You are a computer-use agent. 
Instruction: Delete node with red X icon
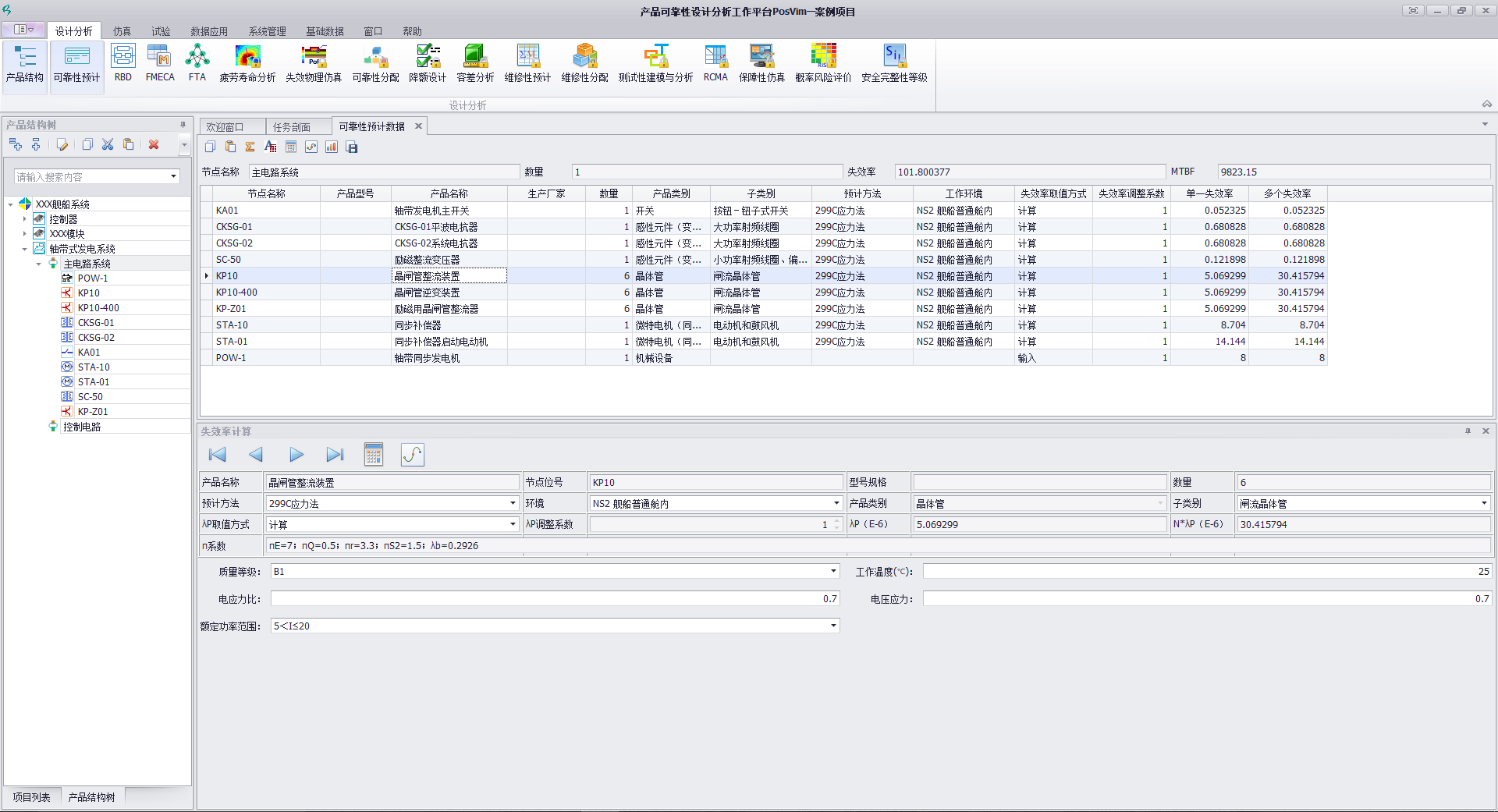point(154,145)
